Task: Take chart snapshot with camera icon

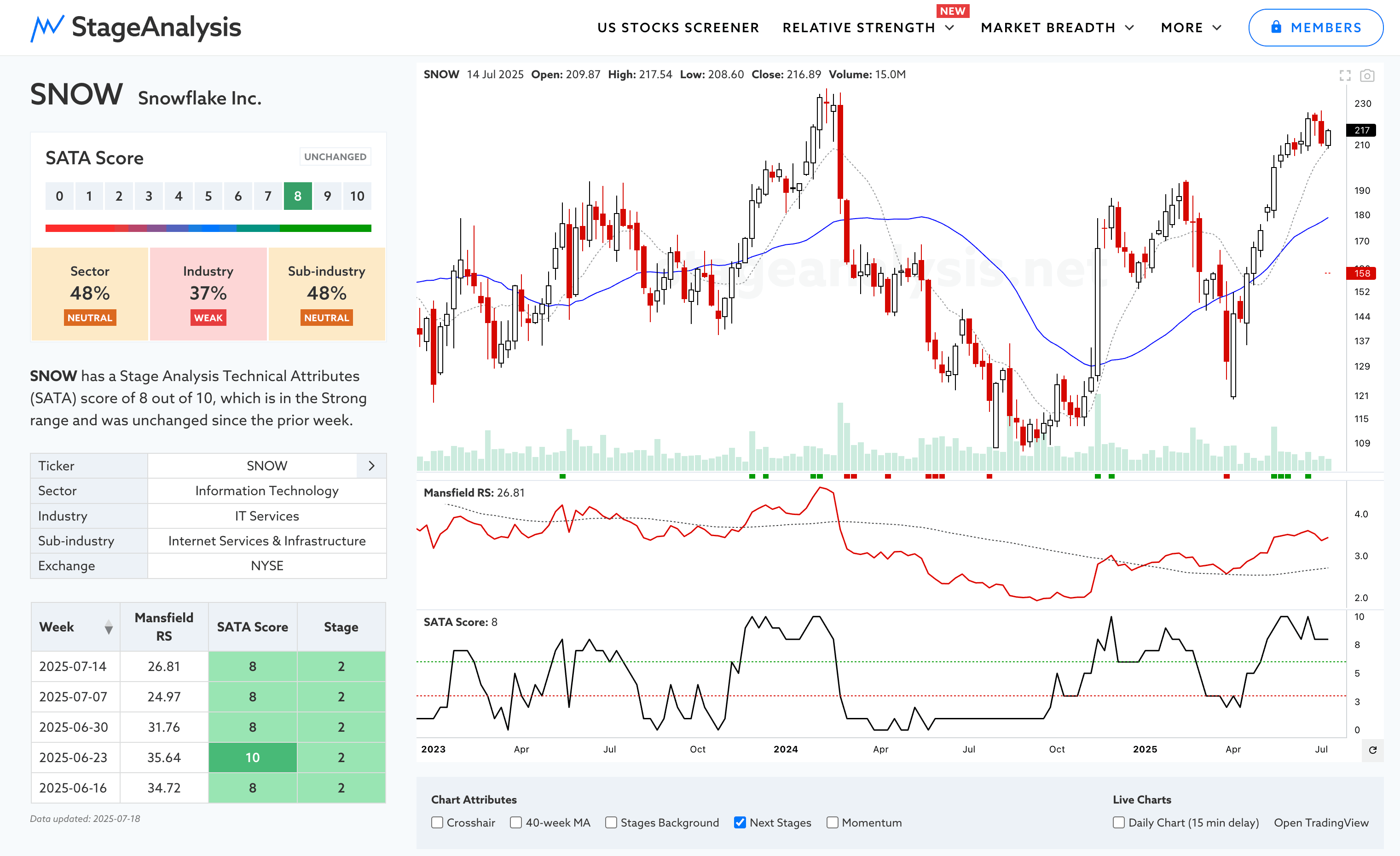Action: point(1367,75)
